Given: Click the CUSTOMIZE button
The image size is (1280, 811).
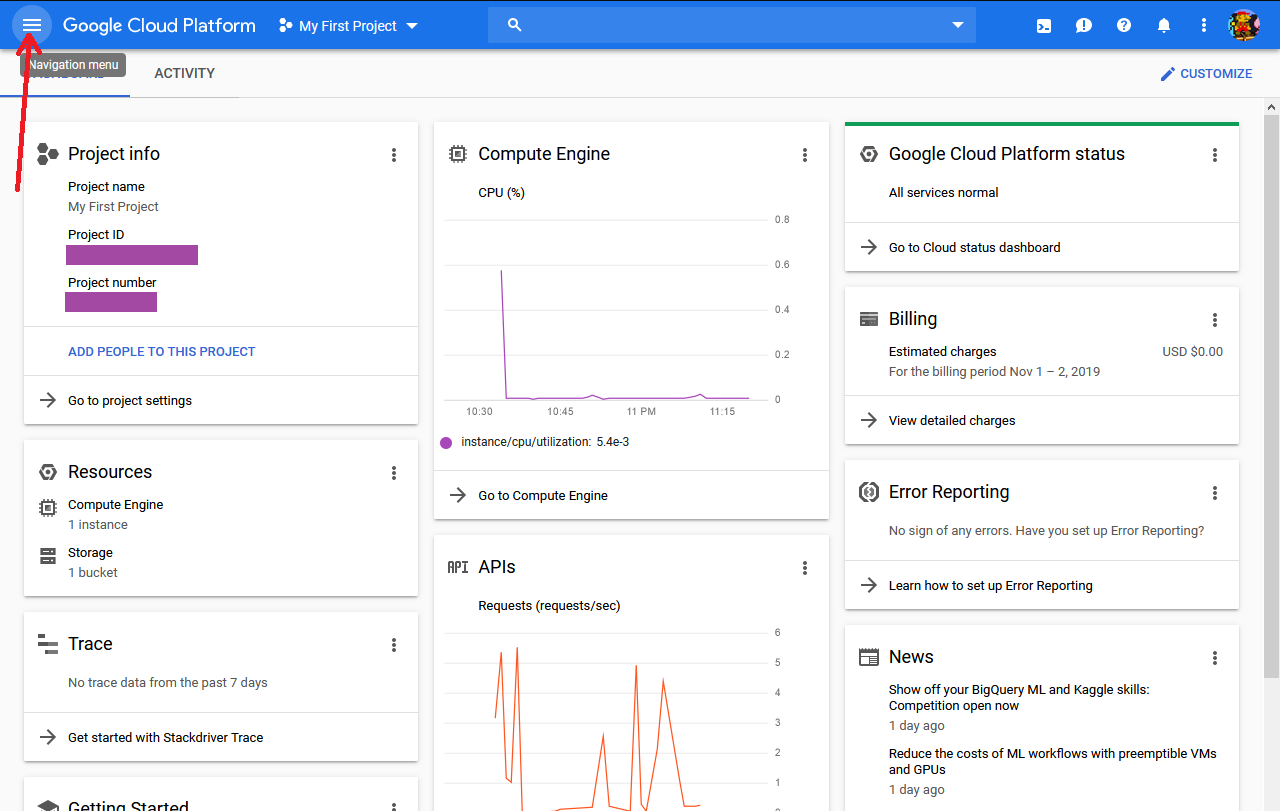Looking at the screenshot, I should pos(1206,74).
